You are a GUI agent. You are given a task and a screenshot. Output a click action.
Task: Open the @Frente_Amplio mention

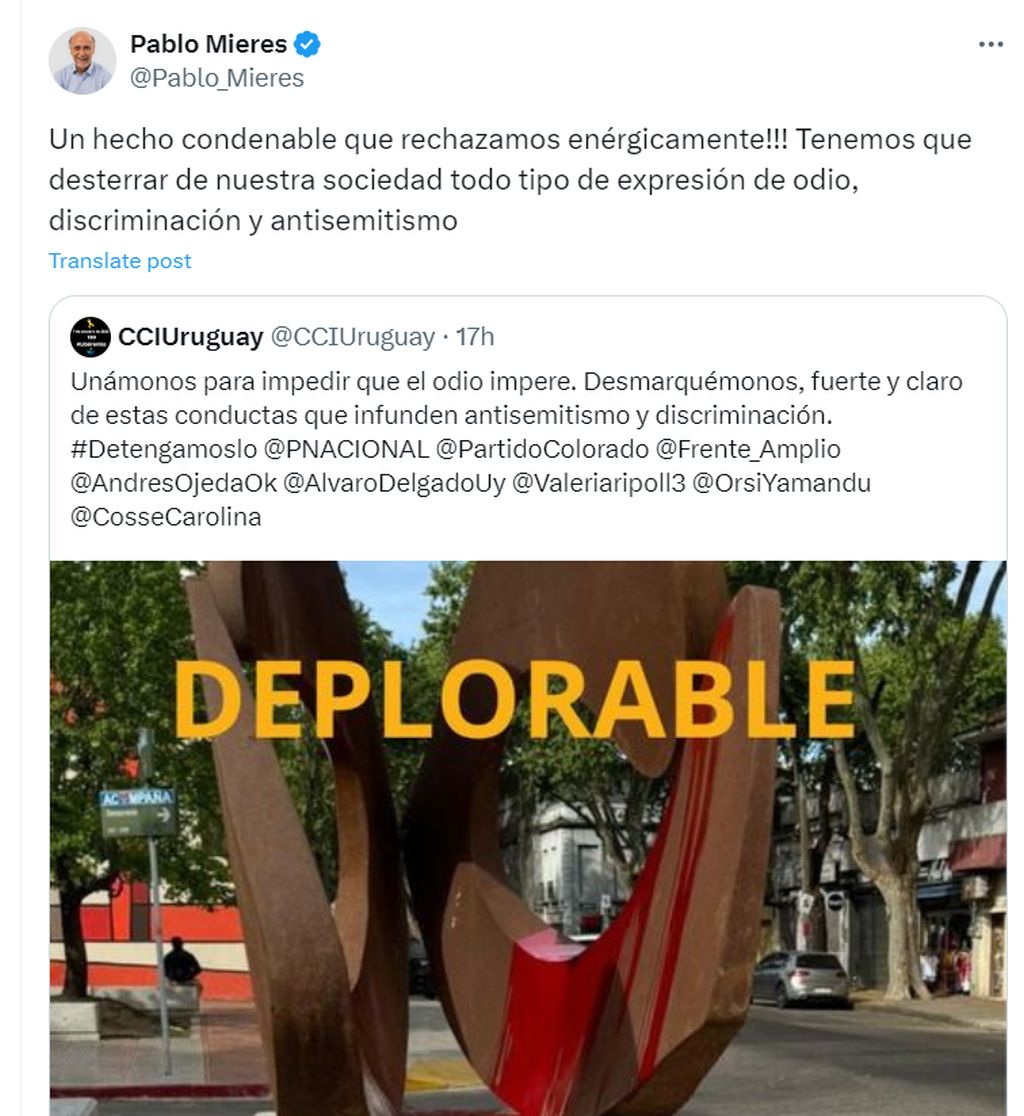748,449
